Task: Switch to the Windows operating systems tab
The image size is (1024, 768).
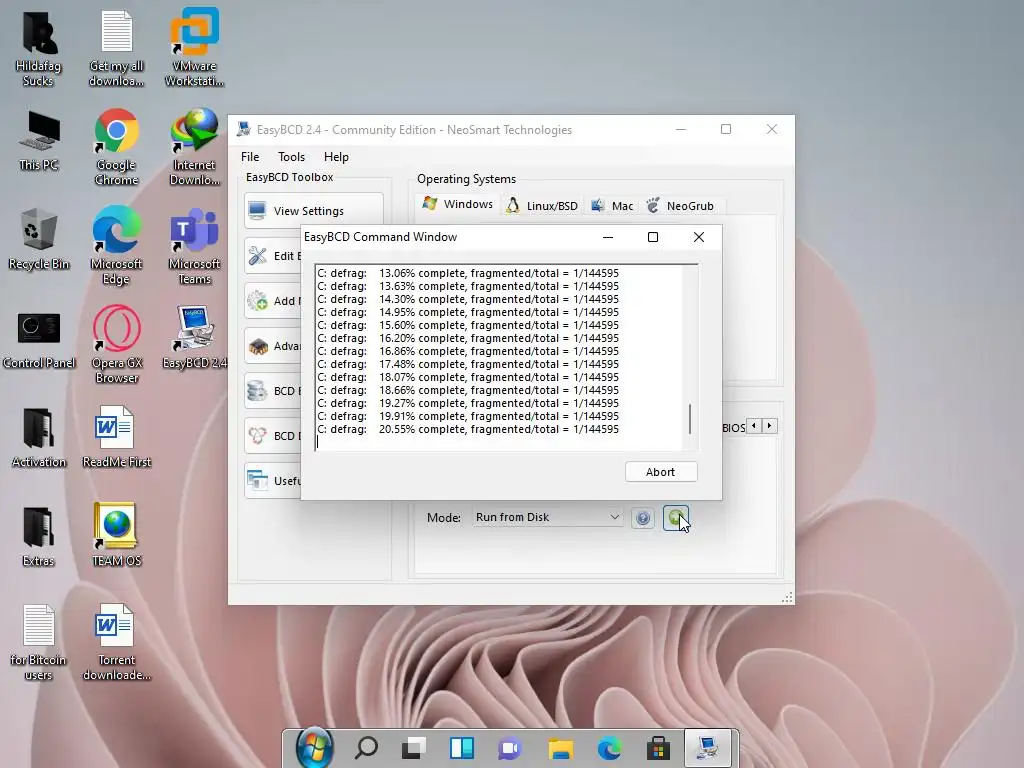Action: (x=458, y=204)
